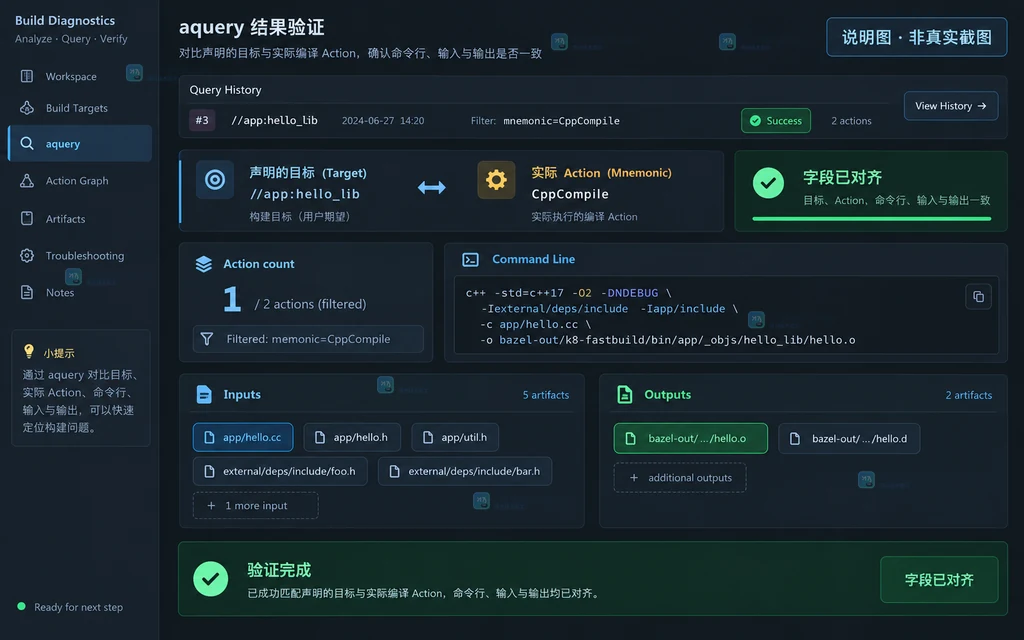Select the bazel-out hello.o output
Image resolution: width=1024 pixels, height=640 pixels.
click(690, 438)
